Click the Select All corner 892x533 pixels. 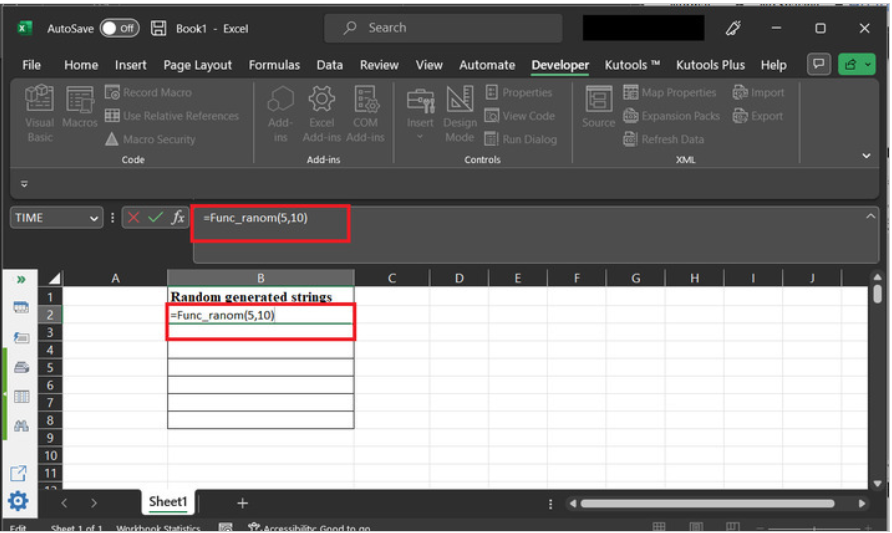tap(52, 278)
